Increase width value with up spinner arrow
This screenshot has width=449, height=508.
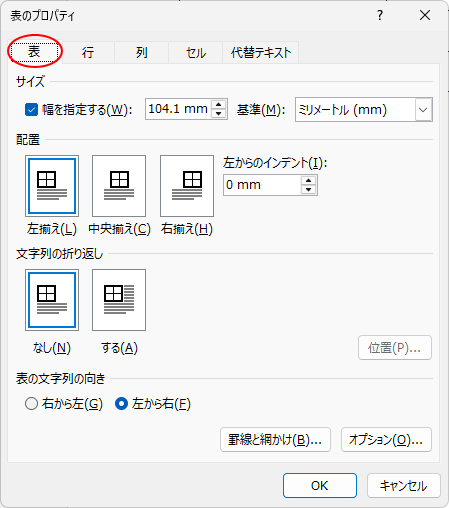coord(219,105)
